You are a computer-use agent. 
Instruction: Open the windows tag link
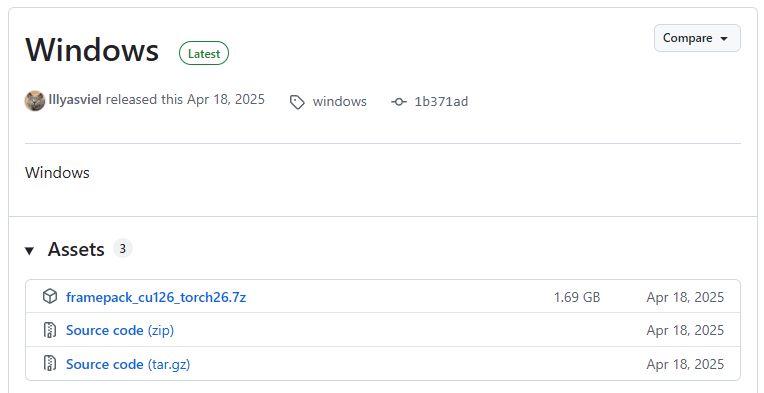(340, 101)
